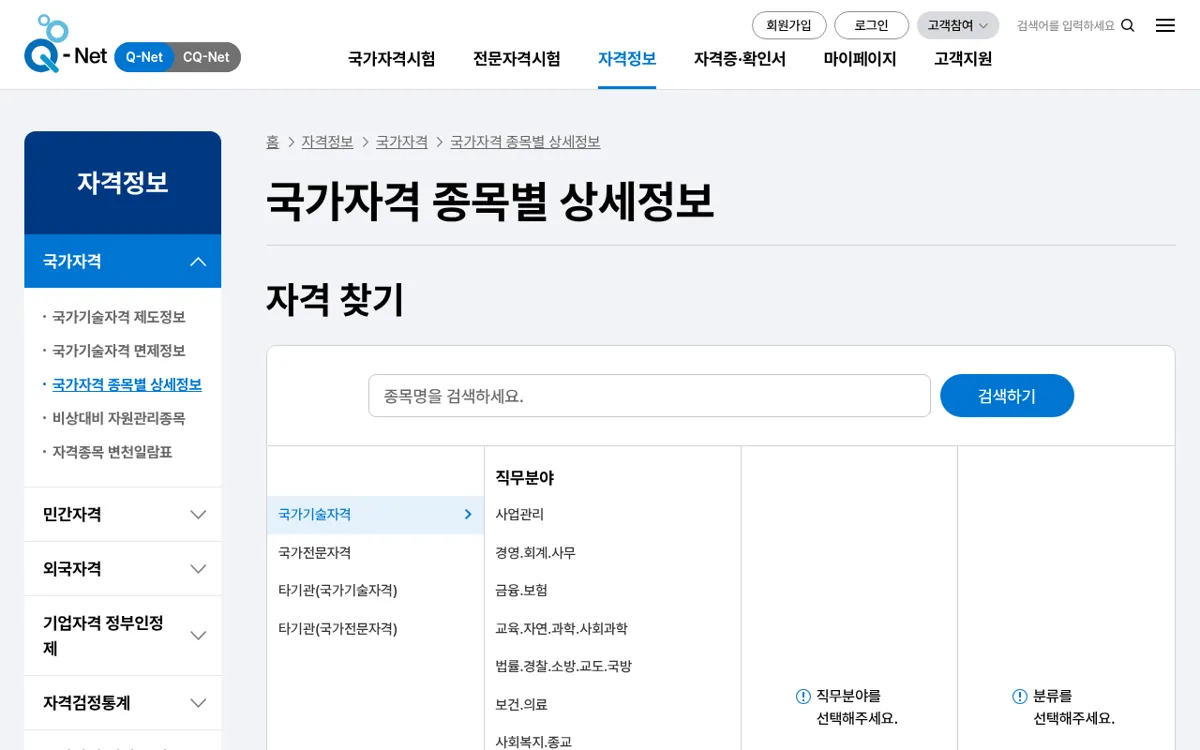Screen dimensions: 1200x750
Task: Click the 자격정보 breadcrumb link
Action: click(327, 142)
